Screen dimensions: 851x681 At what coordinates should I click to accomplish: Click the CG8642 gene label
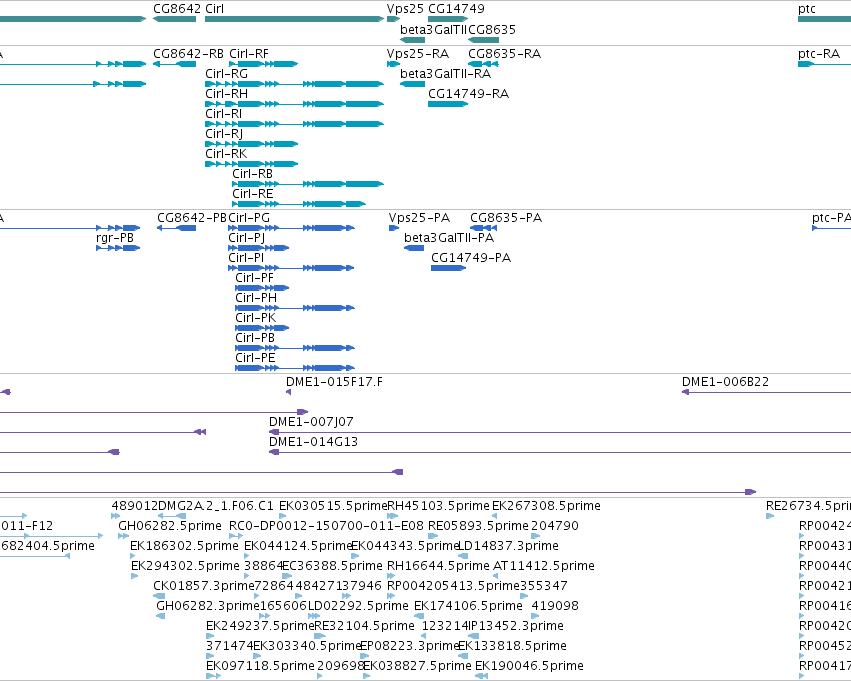(x=177, y=9)
